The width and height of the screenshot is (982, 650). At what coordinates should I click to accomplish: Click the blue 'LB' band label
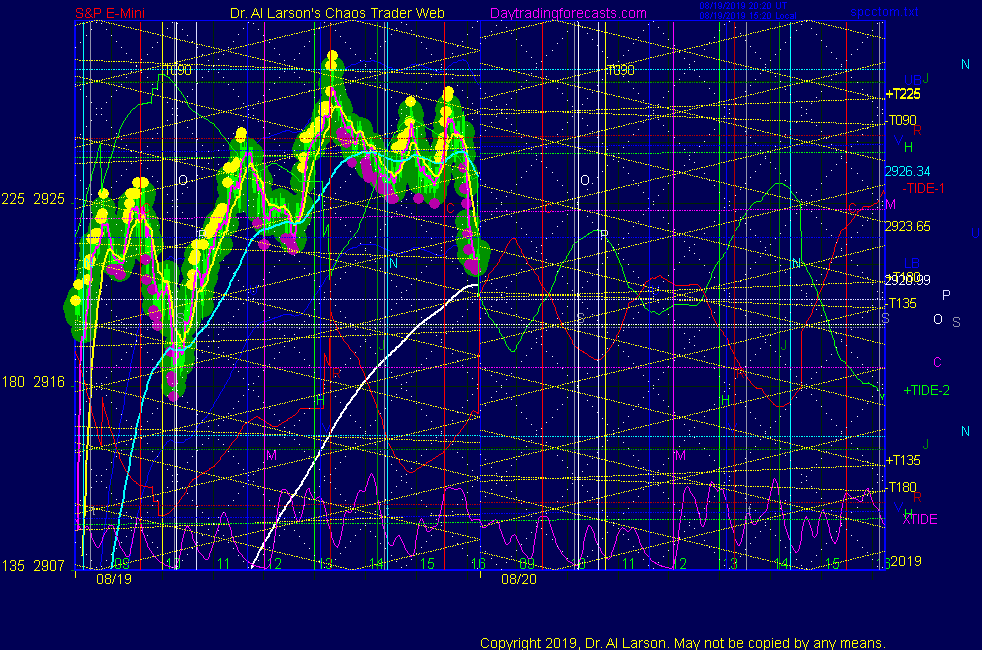click(911, 263)
